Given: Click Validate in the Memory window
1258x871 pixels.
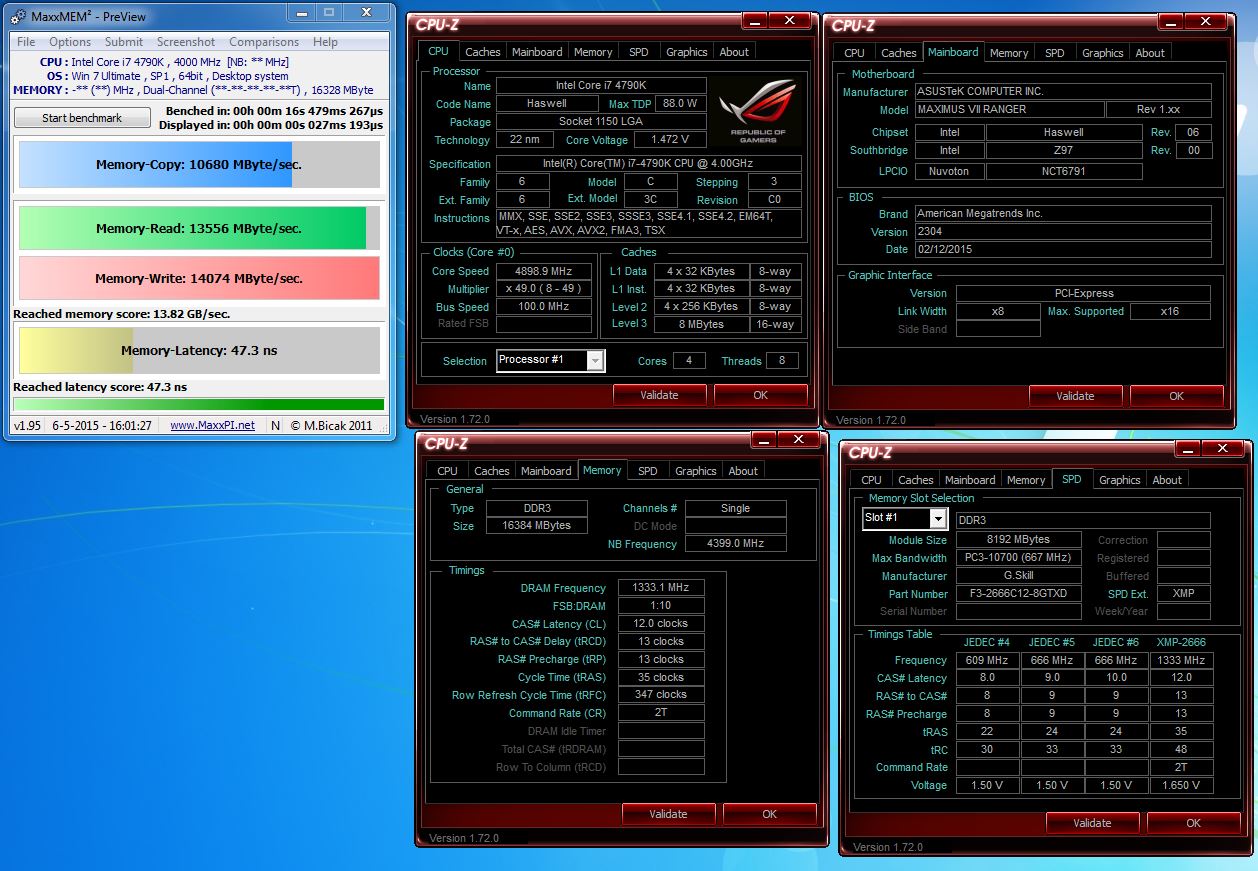Looking at the screenshot, I should [668, 814].
